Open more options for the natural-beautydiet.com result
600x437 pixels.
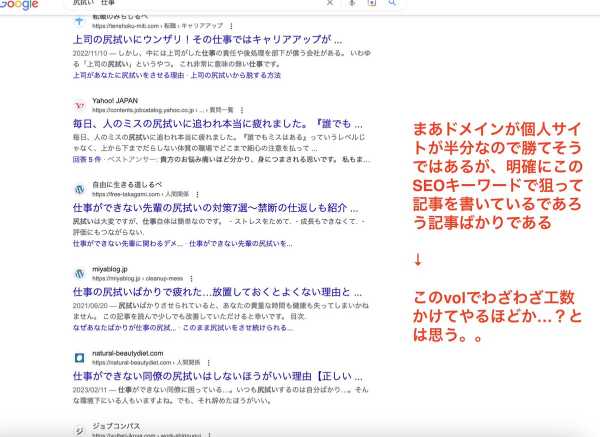click(209, 362)
